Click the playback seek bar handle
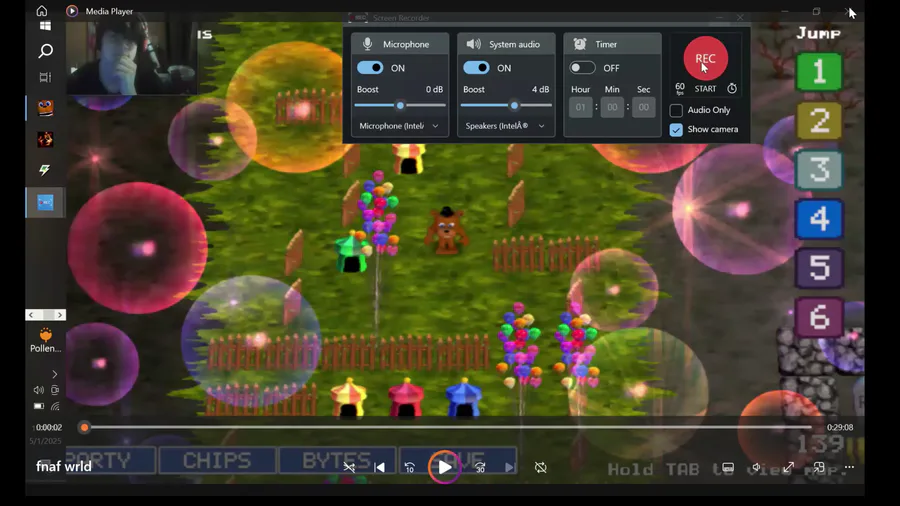Image resolution: width=900 pixels, height=506 pixels. (x=84, y=427)
